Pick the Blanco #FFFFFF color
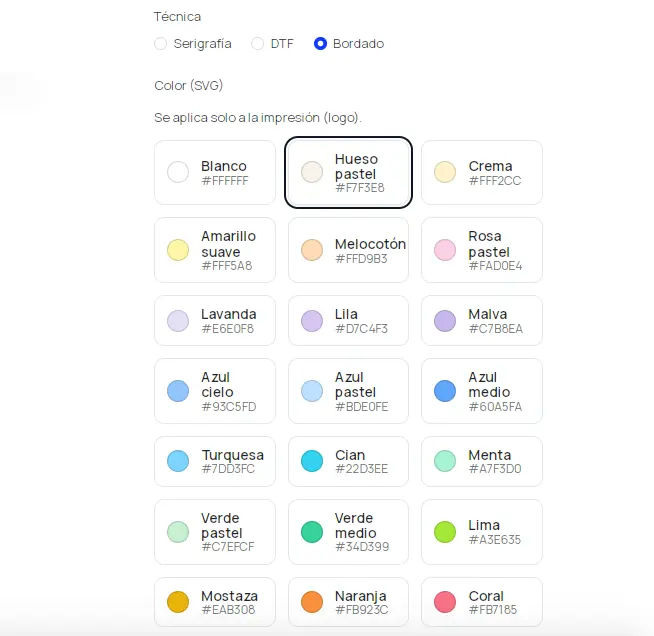Viewport: 654px width, 636px height. point(214,173)
